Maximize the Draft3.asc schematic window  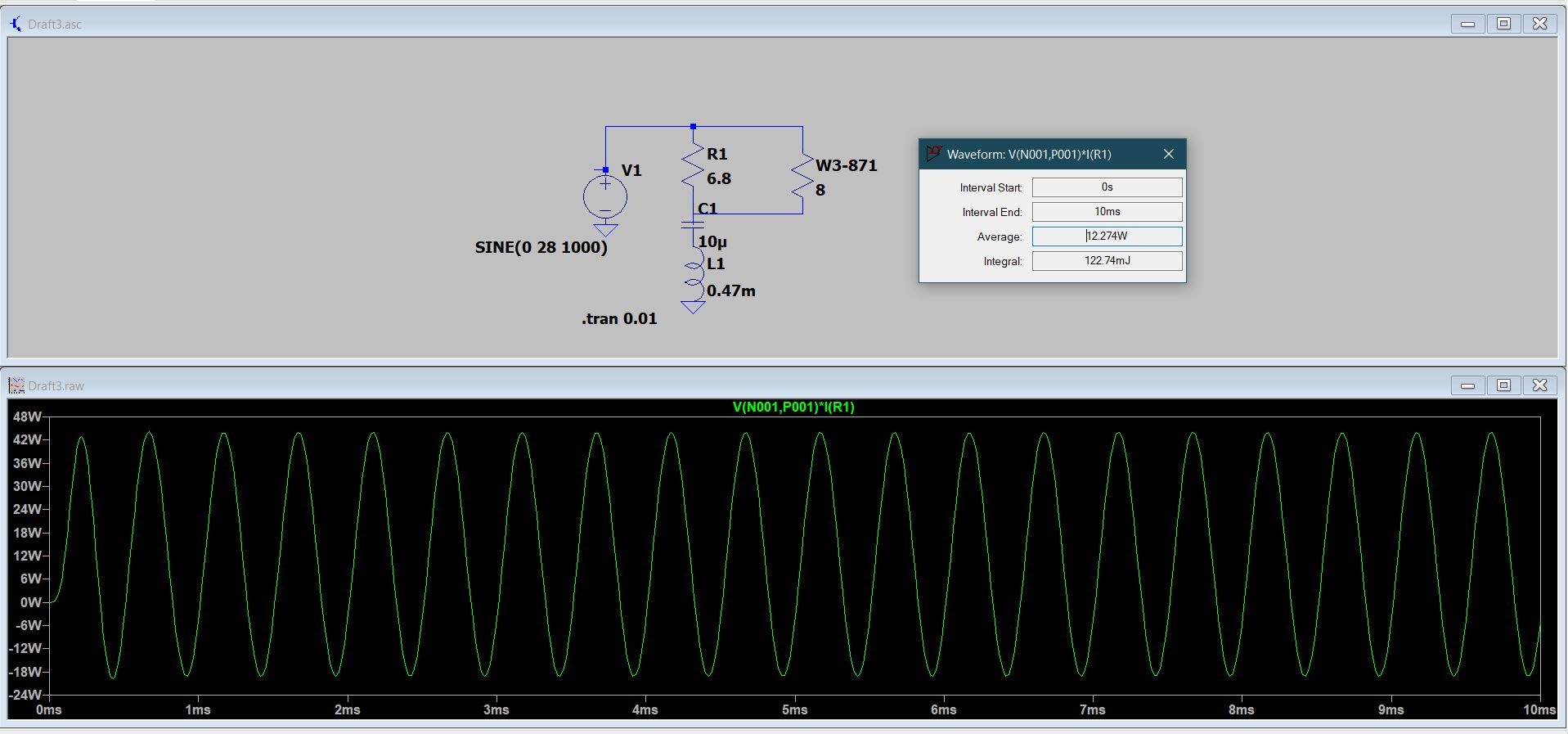point(1503,24)
